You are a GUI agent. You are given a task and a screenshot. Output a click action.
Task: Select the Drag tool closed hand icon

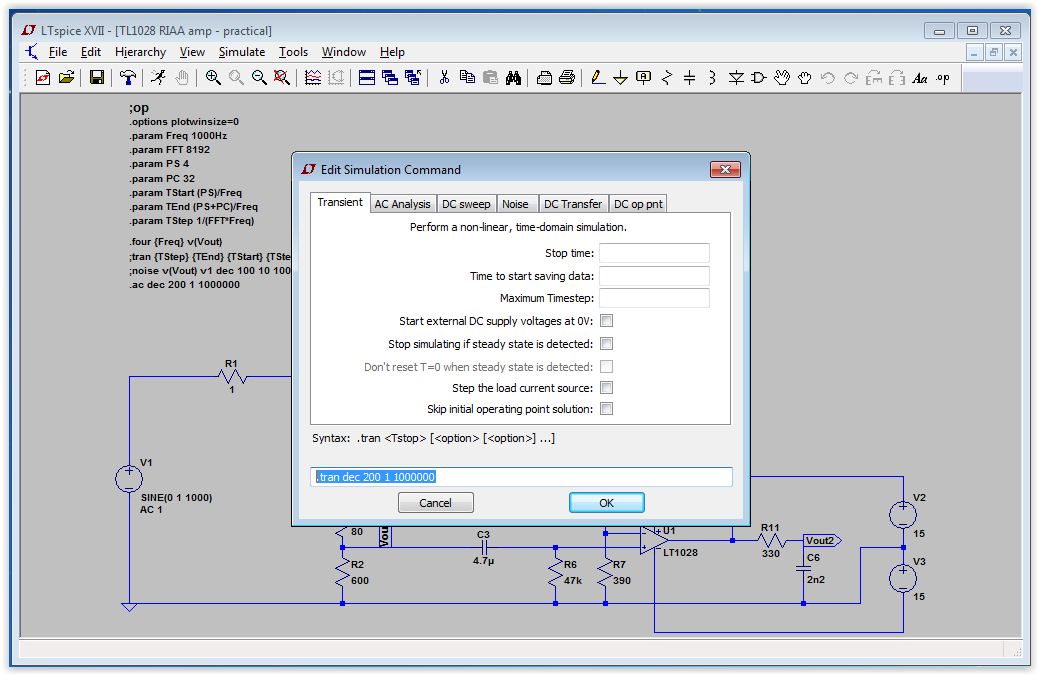(x=804, y=78)
